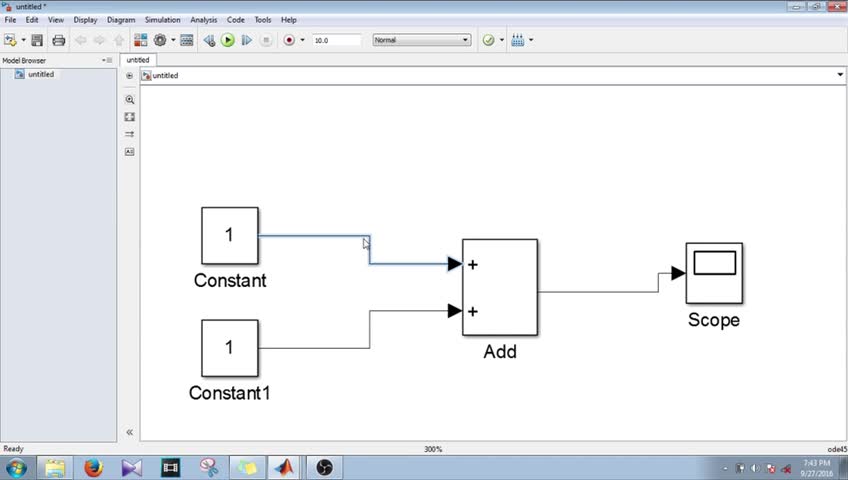The width and height of the screenshot is (848, 480).
Task: Click the Step Forward button
Action: coord(247,40)
